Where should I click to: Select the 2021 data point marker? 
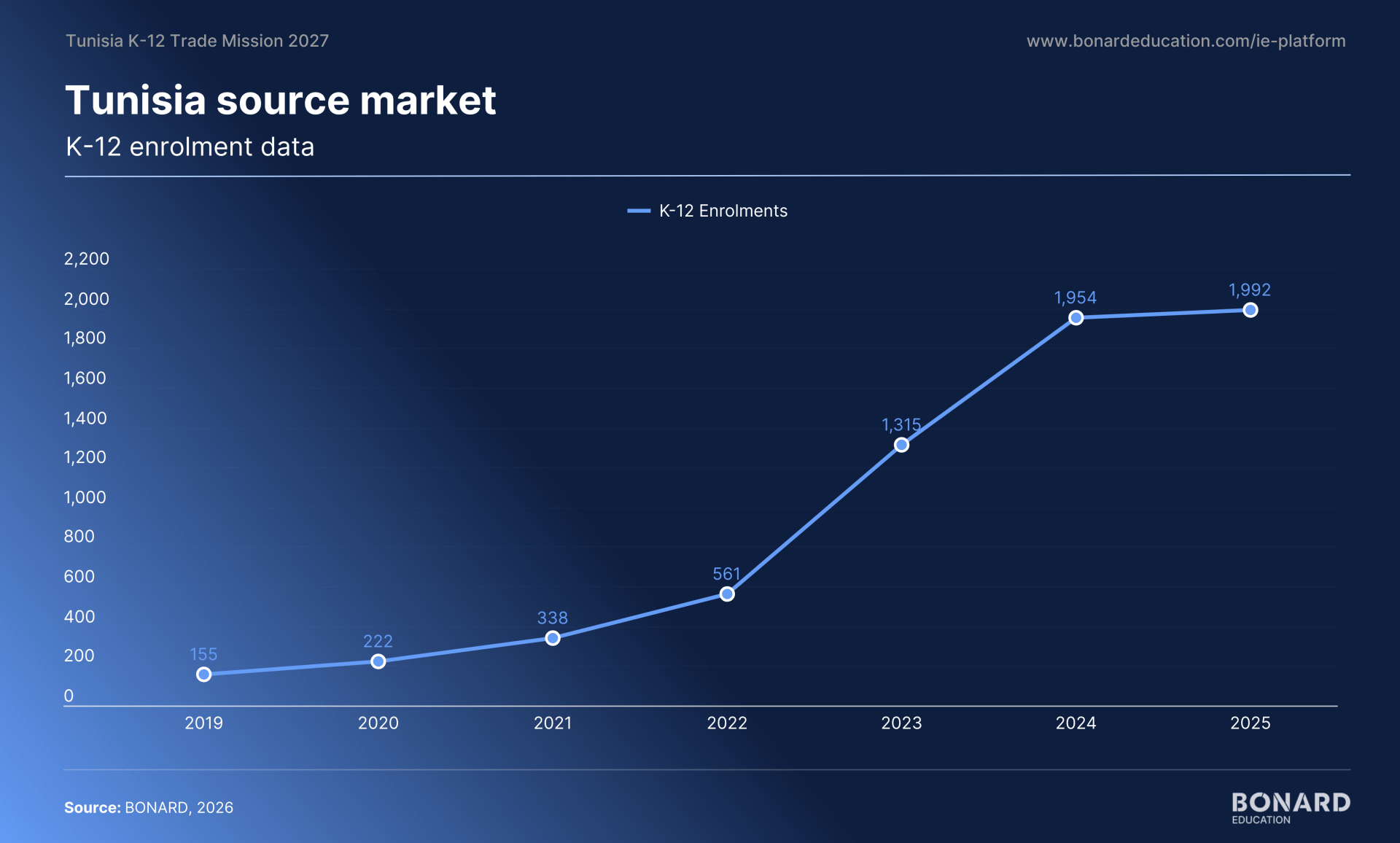tap(553, 638)
